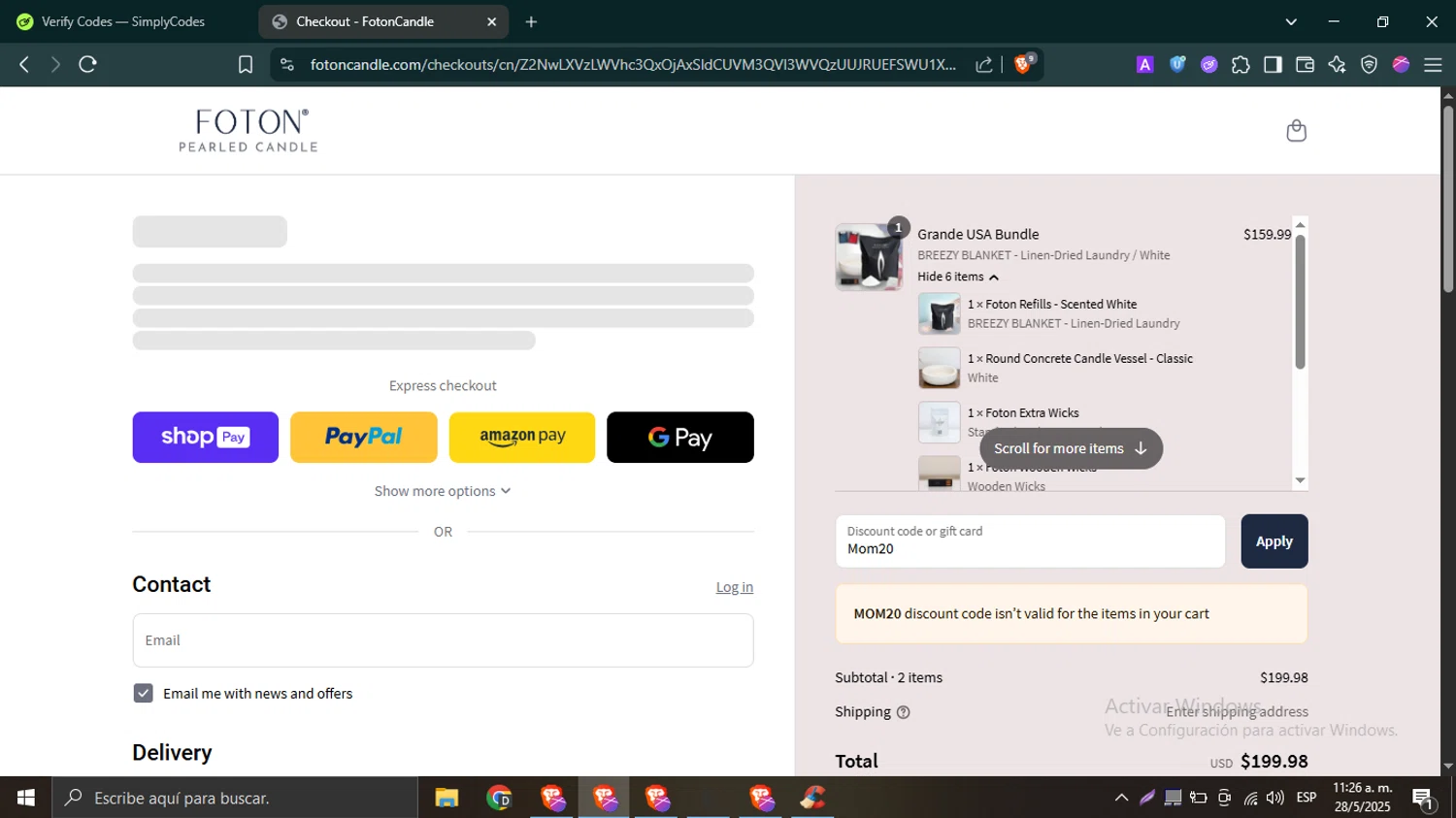
Task: Toggle the browser sidebar panel
Action: click(1273, 64)
